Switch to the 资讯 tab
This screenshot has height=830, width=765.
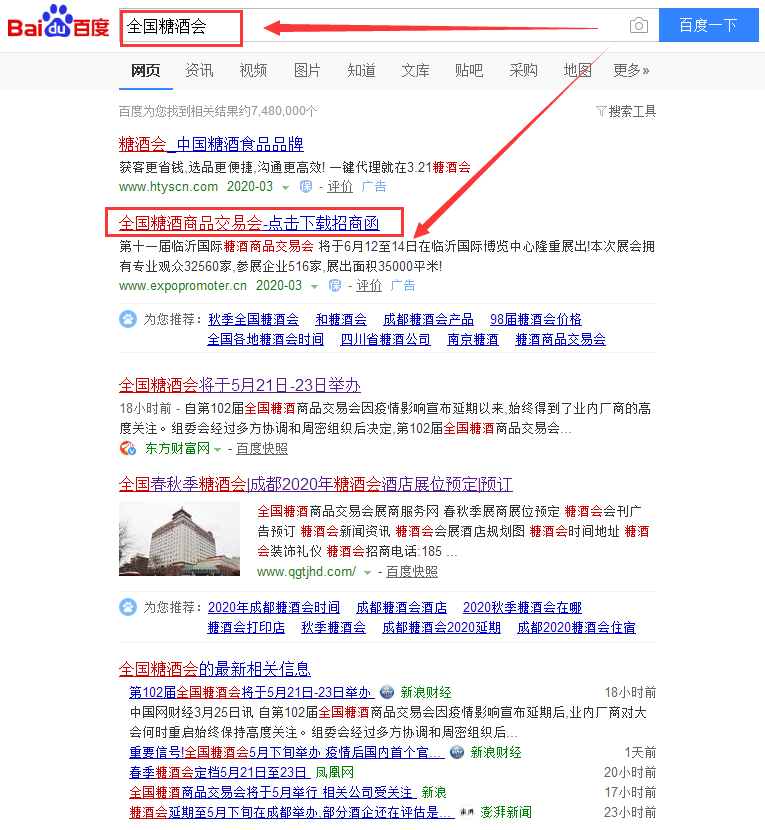199,70
